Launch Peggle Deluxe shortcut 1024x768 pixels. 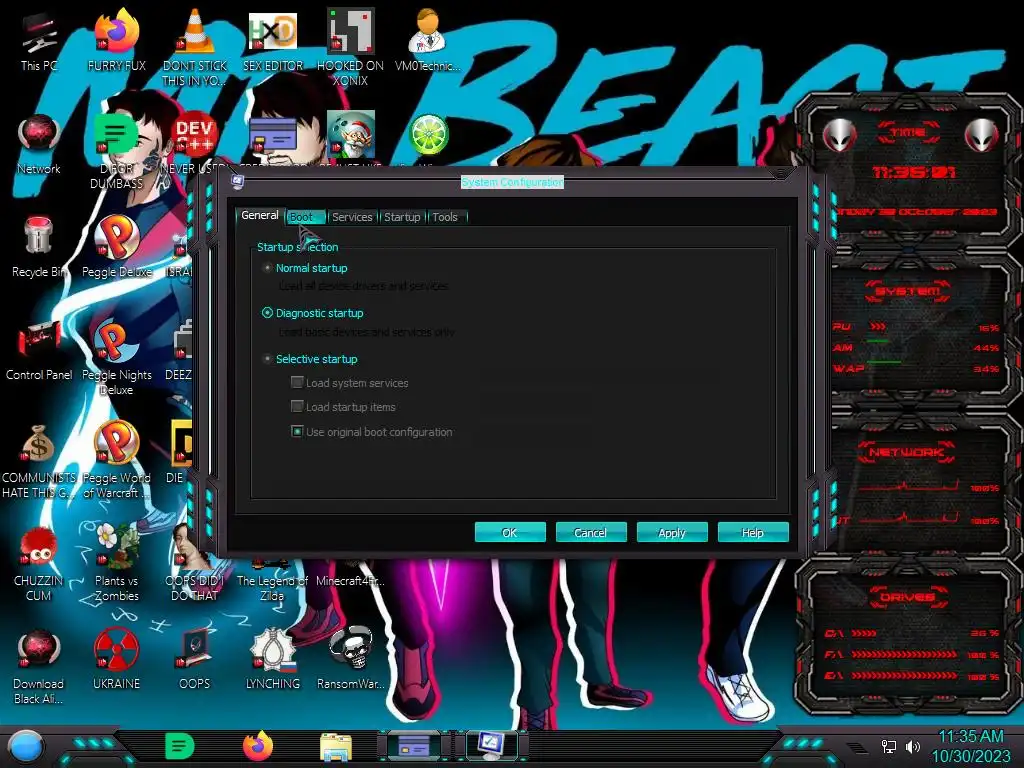(116, 248)
